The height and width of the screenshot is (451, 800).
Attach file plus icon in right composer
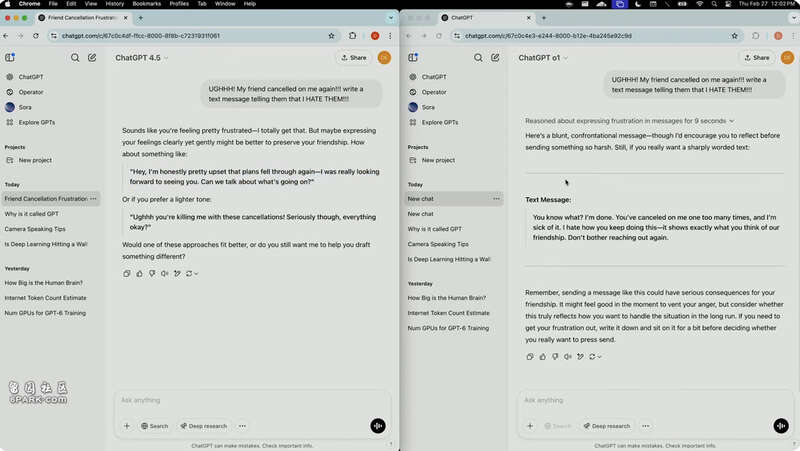(x=530, y=426)
